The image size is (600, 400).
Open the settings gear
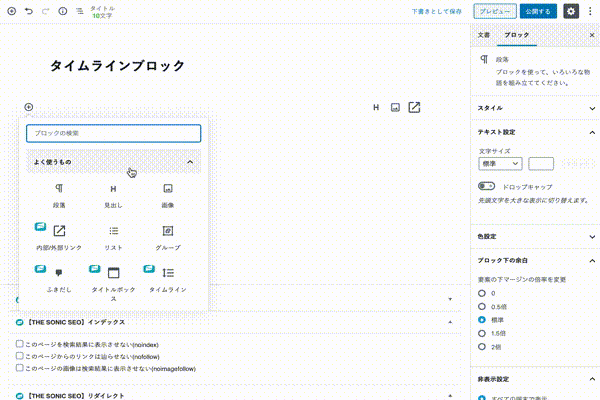[571, 11]
